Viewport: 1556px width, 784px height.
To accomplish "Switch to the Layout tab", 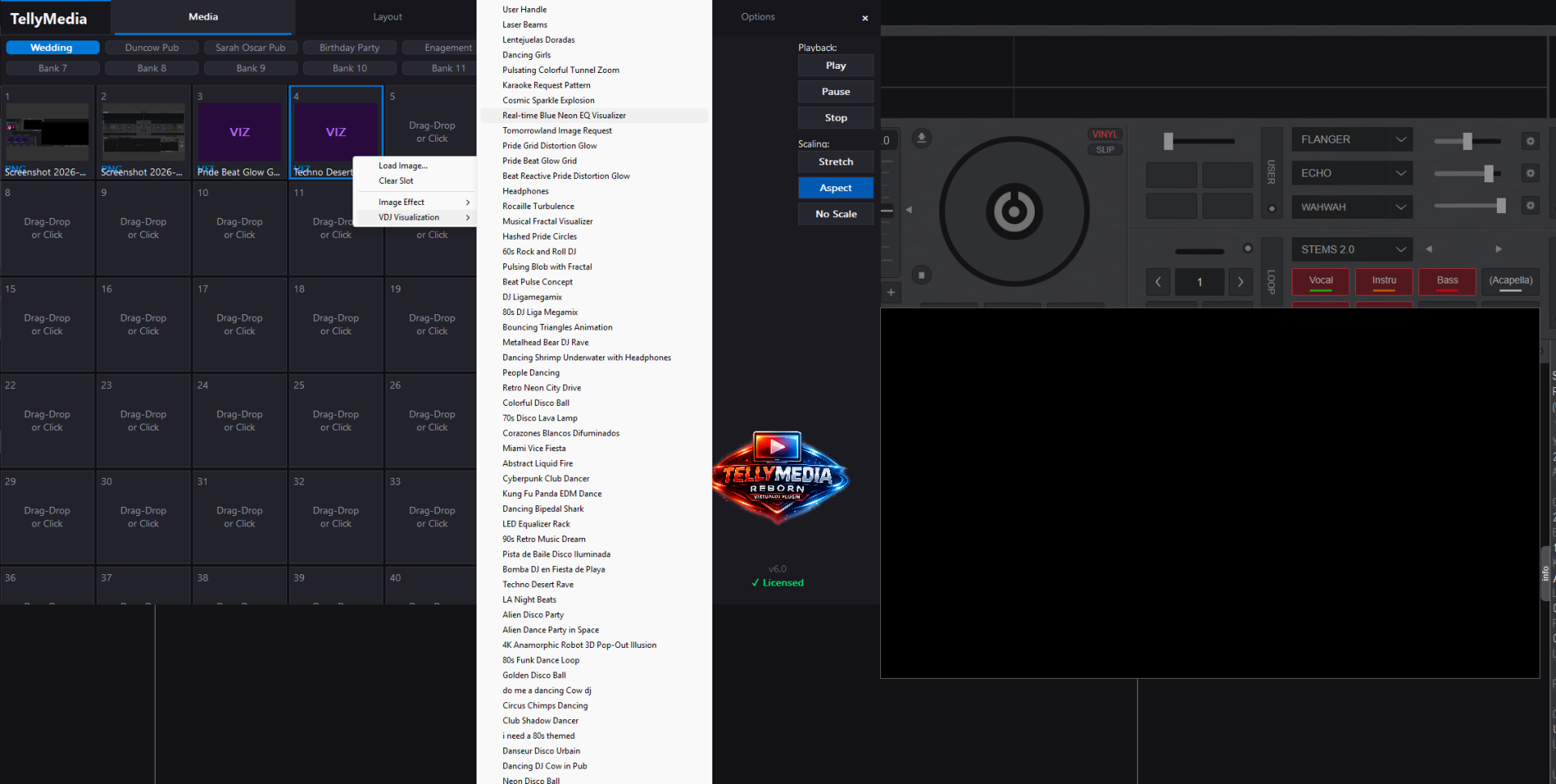I will [387, 17].
